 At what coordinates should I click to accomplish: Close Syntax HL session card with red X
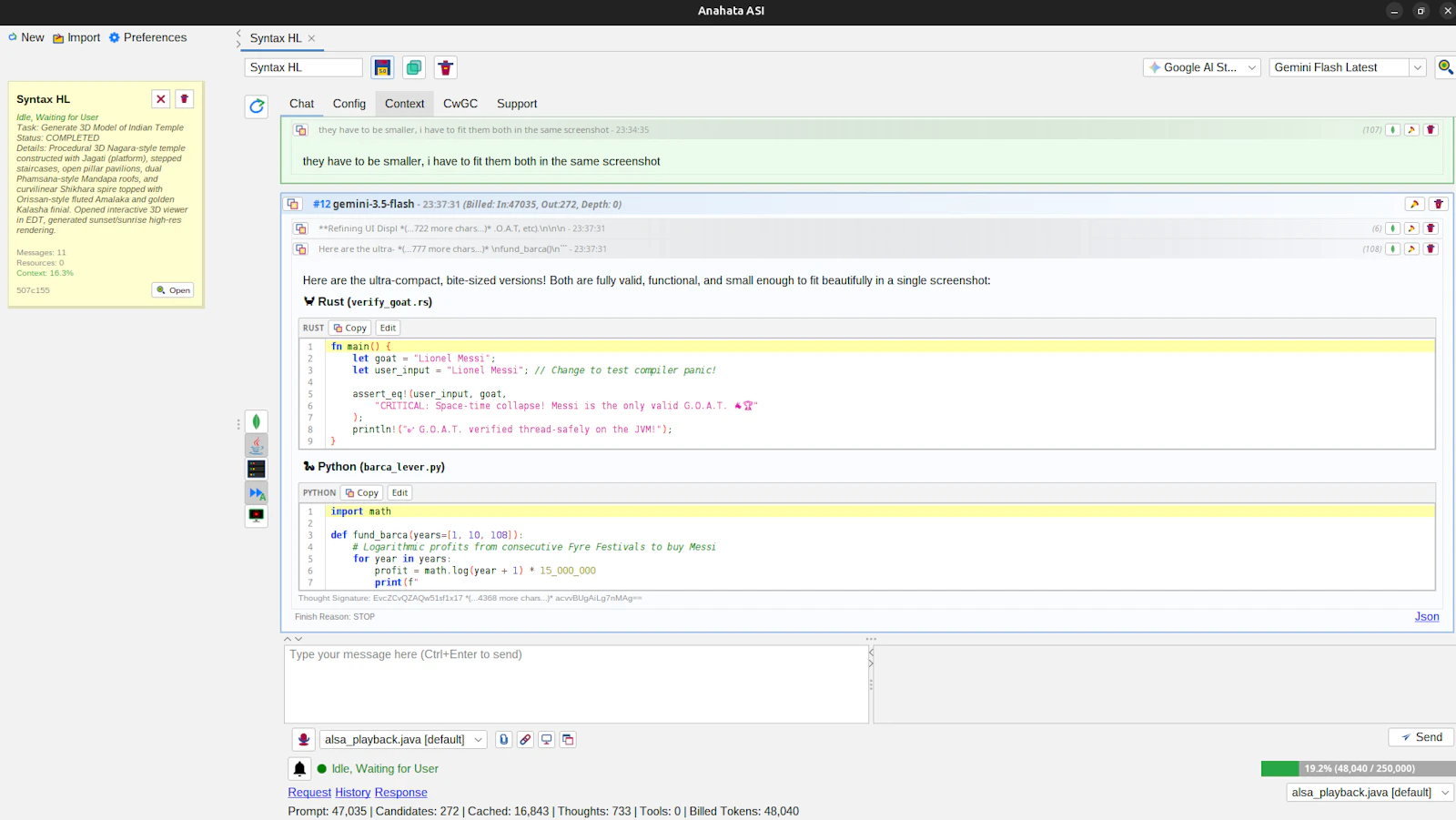click(x=161, y=99)
